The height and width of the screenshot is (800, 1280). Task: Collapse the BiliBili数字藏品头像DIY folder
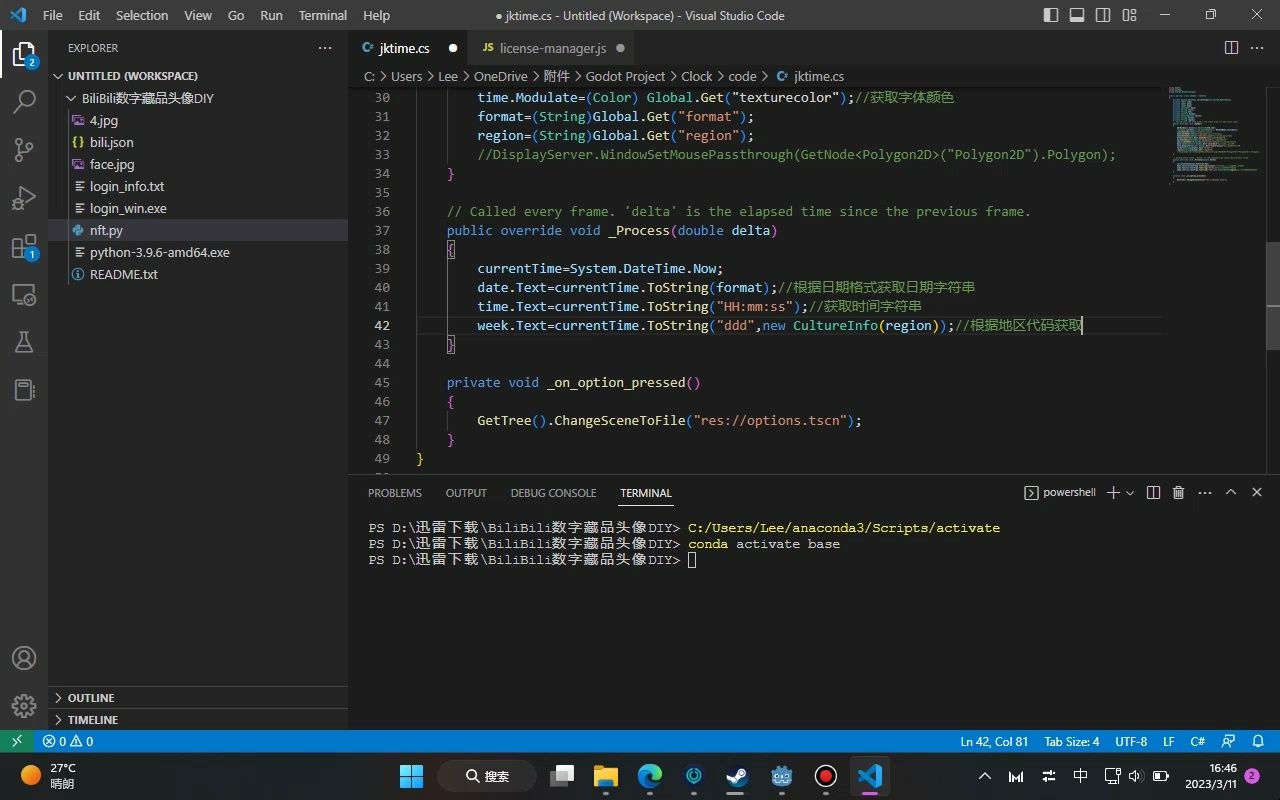(198, 98)
